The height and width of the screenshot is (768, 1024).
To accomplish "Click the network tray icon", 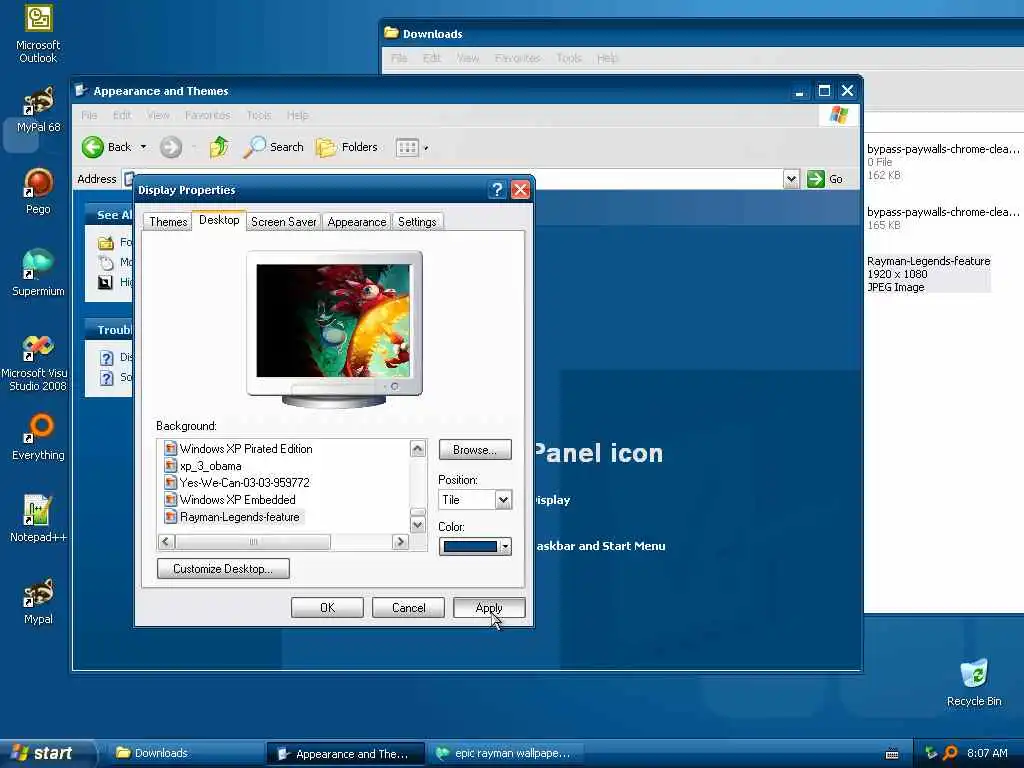I will (x=931, y=753).
